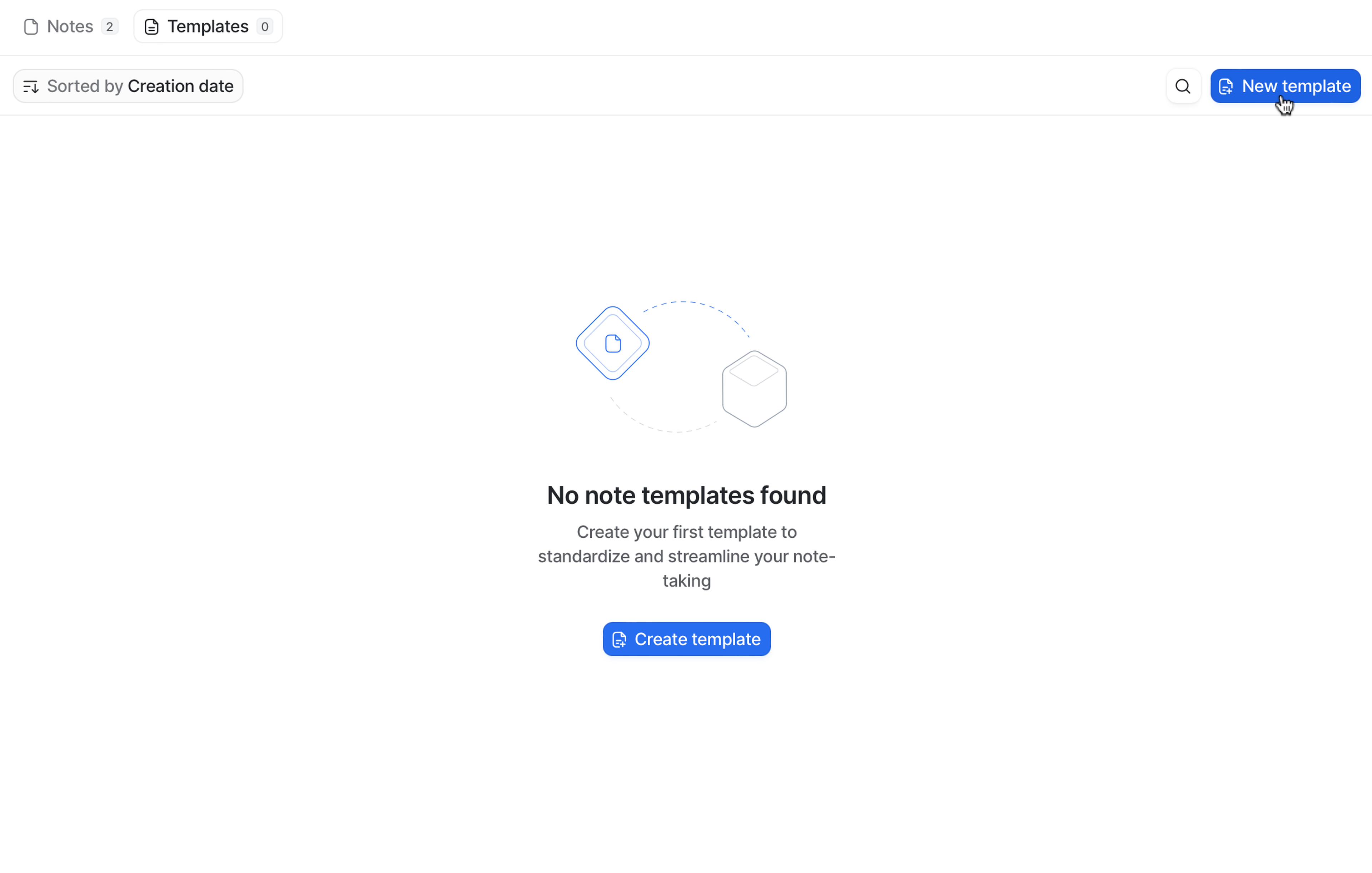Open the "Creation date" sort value dropdown
Screen dimensions: 1372x873
click(x=181, y=86)
